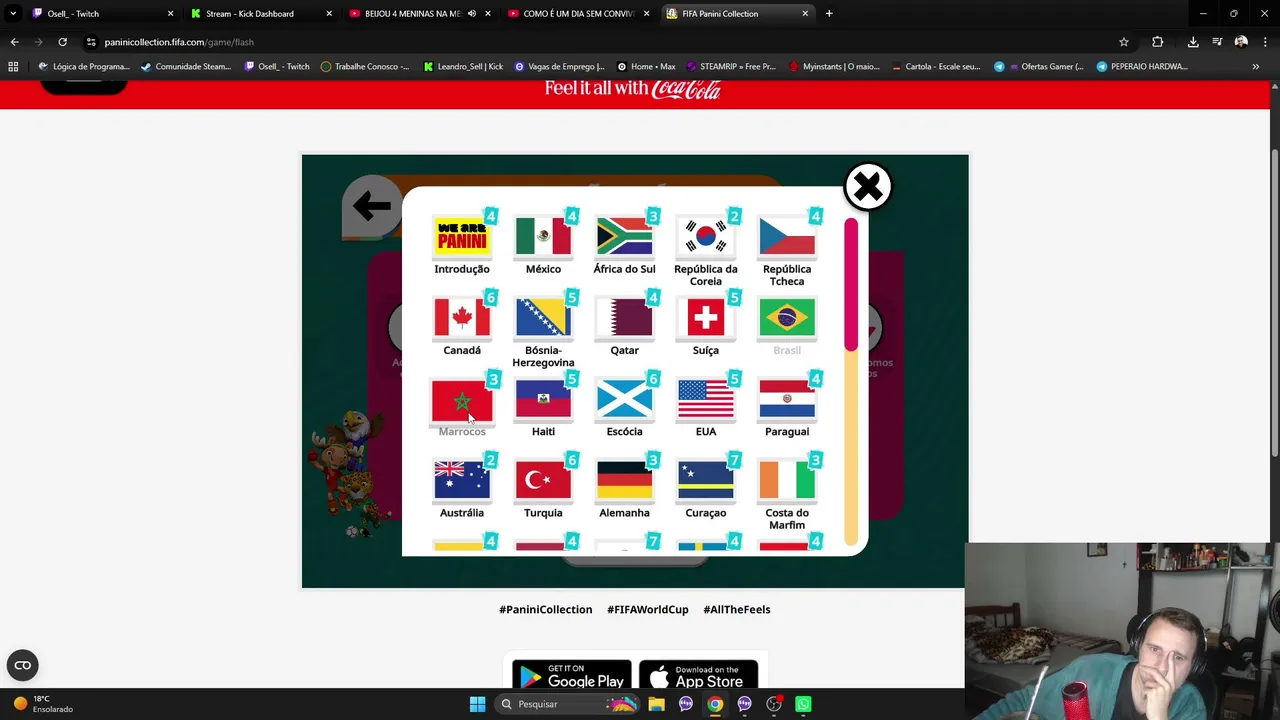Choose the Suíça flag

(705, 318)
